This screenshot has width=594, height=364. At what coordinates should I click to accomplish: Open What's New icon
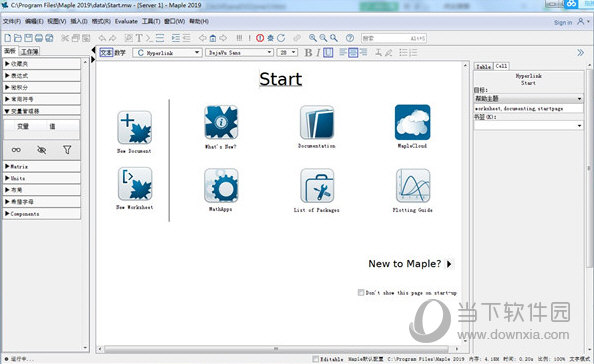(x=221, y=122)
